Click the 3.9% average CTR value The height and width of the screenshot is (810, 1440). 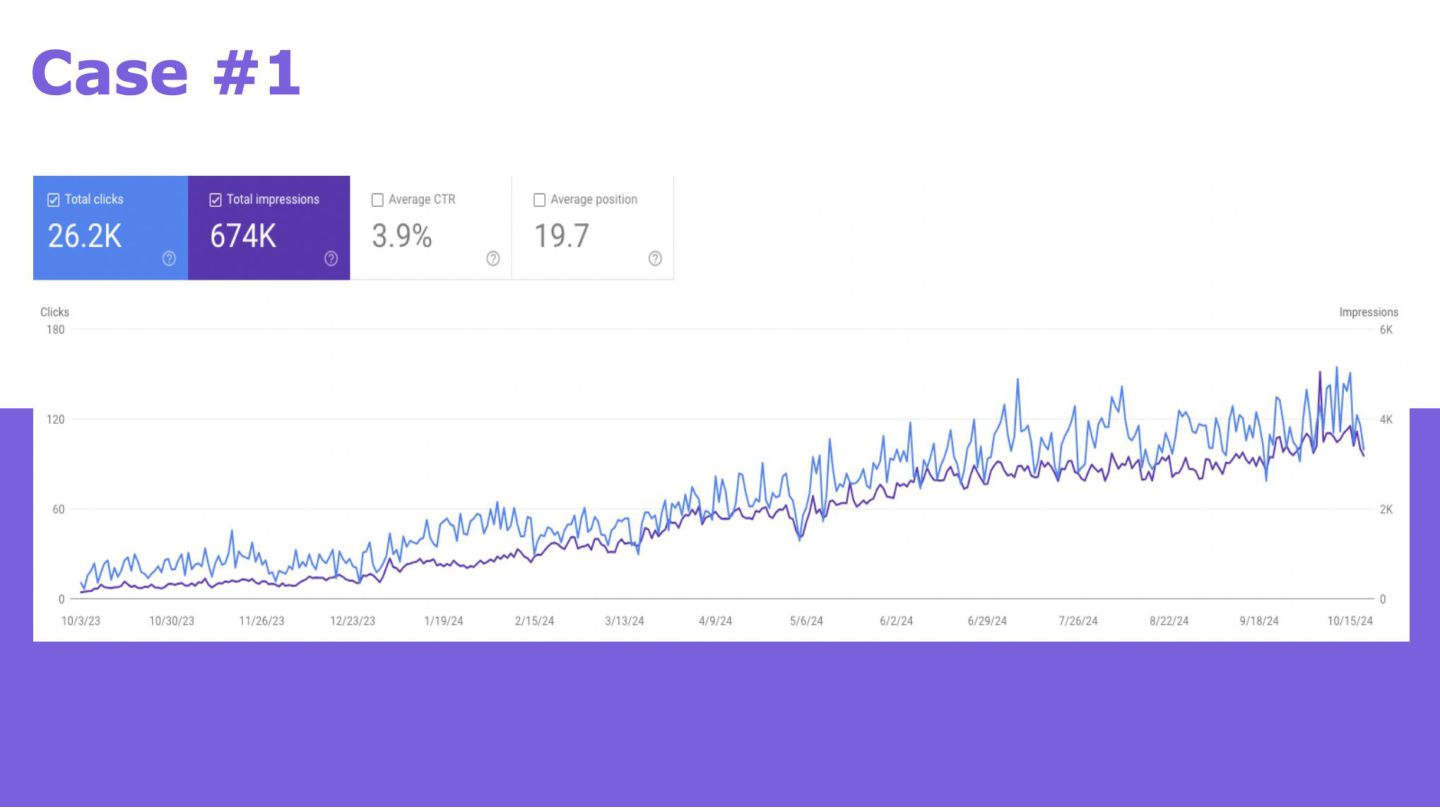(x=402, y=236)
